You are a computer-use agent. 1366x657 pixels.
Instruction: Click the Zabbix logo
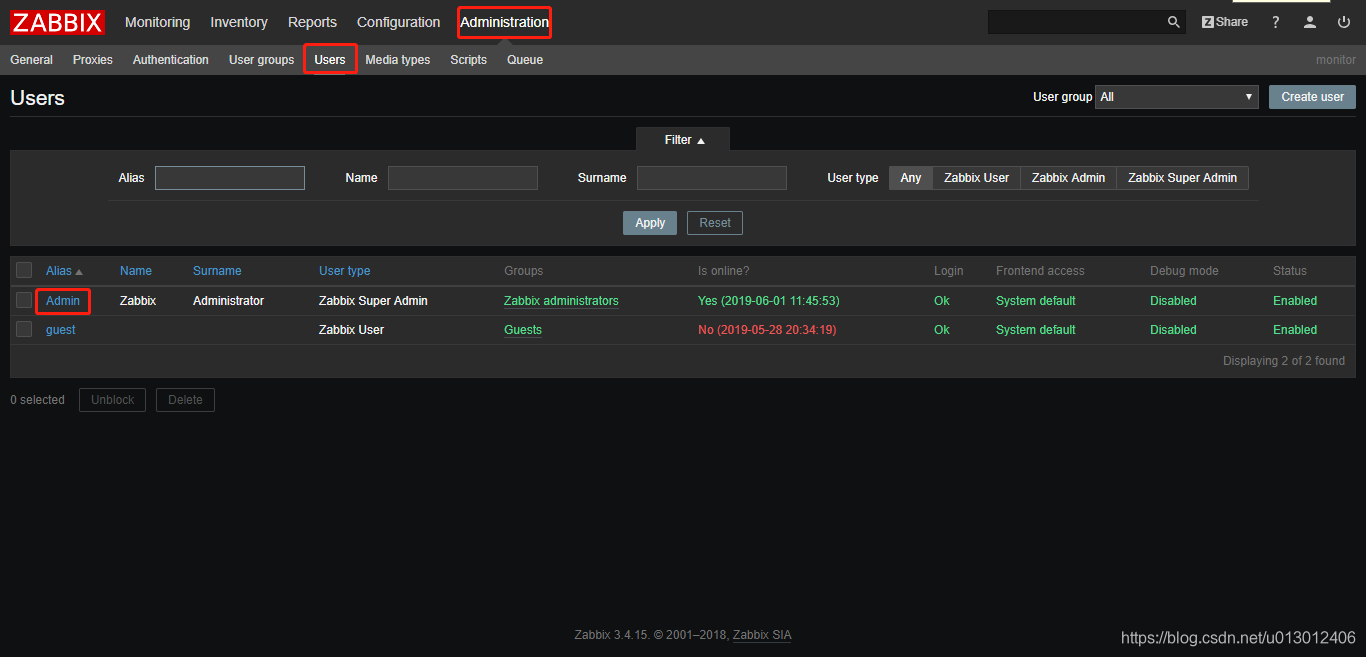click(x=58, y=22)
